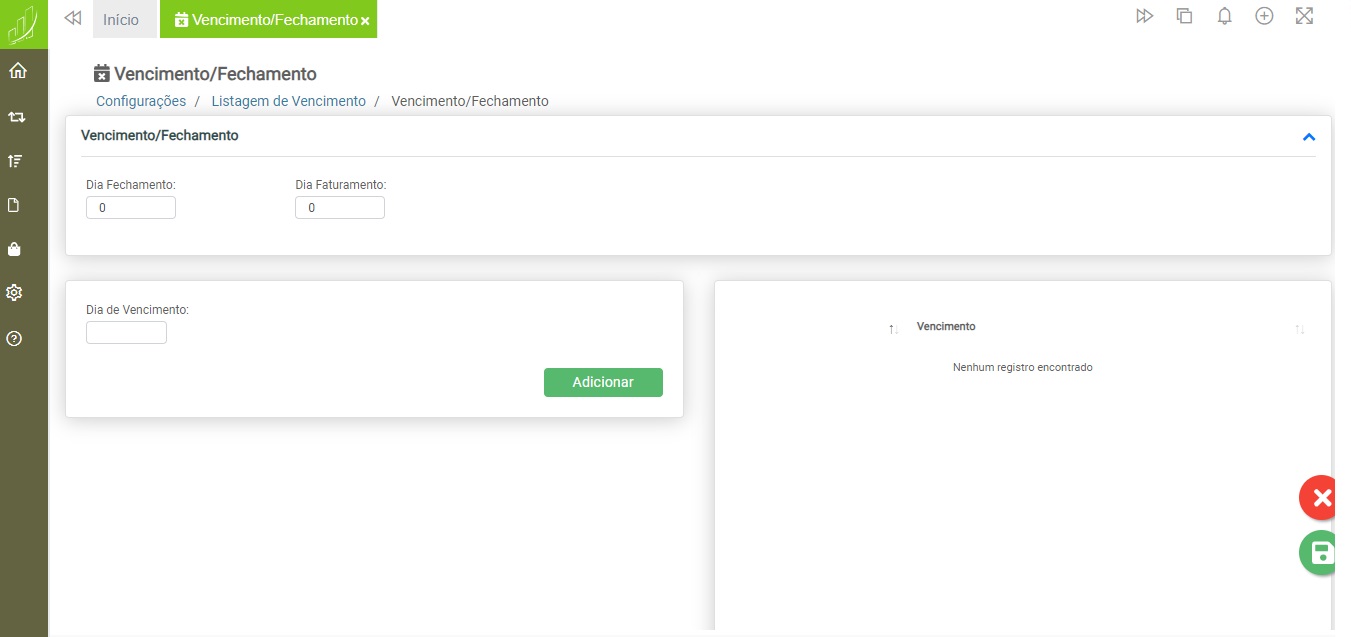Close the Vencimento/Fechamento tab
The width and height of the screenshot is (1351, 637).
pos(365,21)
